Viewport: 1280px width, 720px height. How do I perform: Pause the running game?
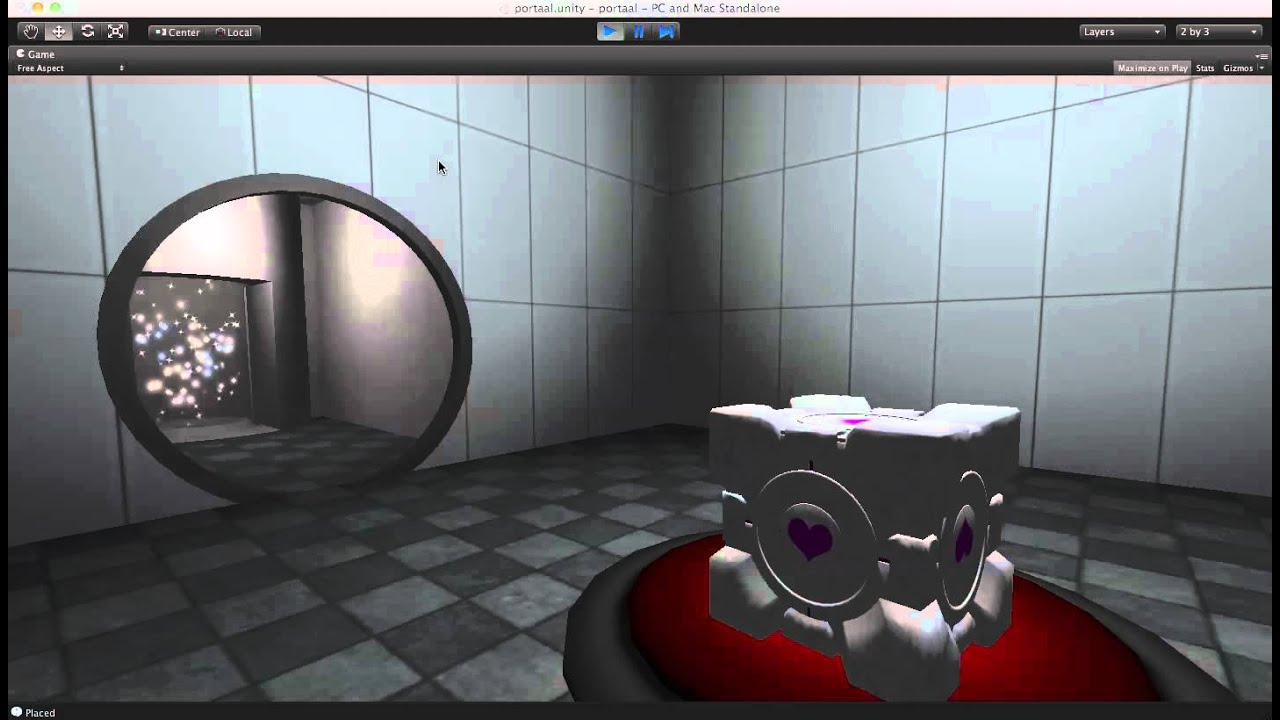pos(639,32)
